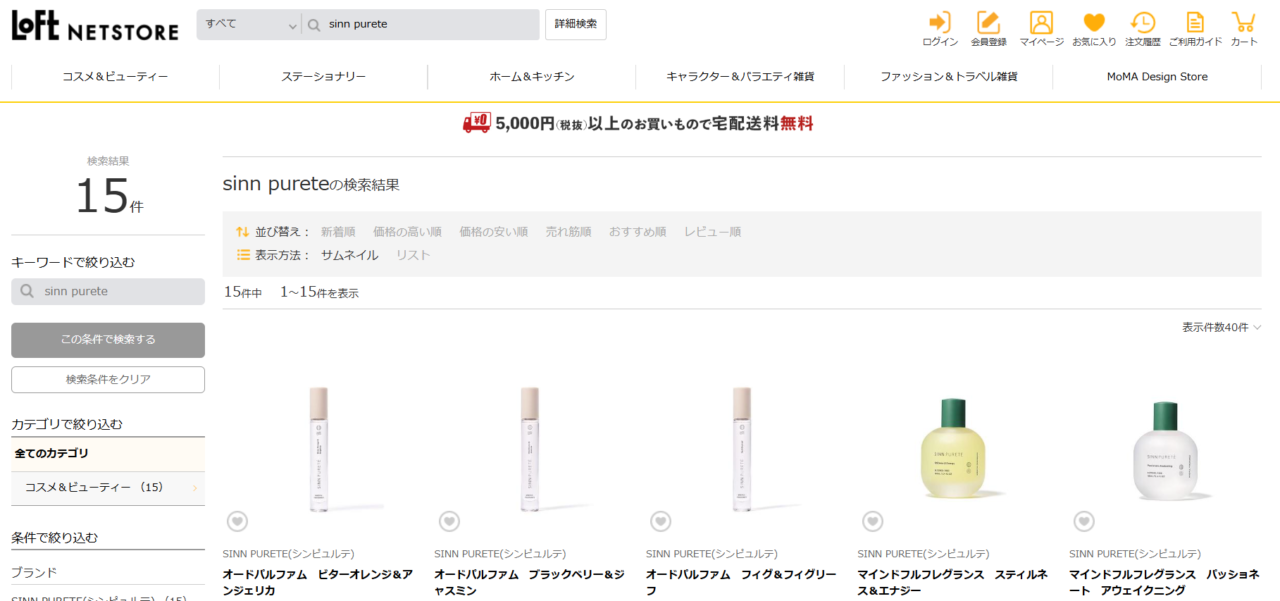Image resolution: width=1280 pixels, height=601 pixels.
Task: Click the free shipping 5,000円 banner
Action: coord(638,123)
